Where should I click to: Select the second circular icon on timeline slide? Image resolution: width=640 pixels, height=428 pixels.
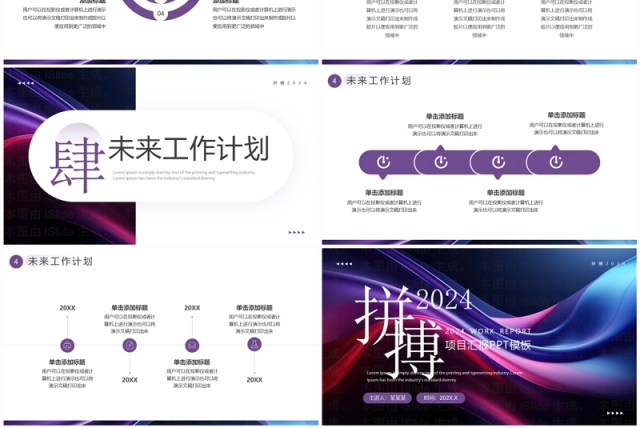coord(130,345)
